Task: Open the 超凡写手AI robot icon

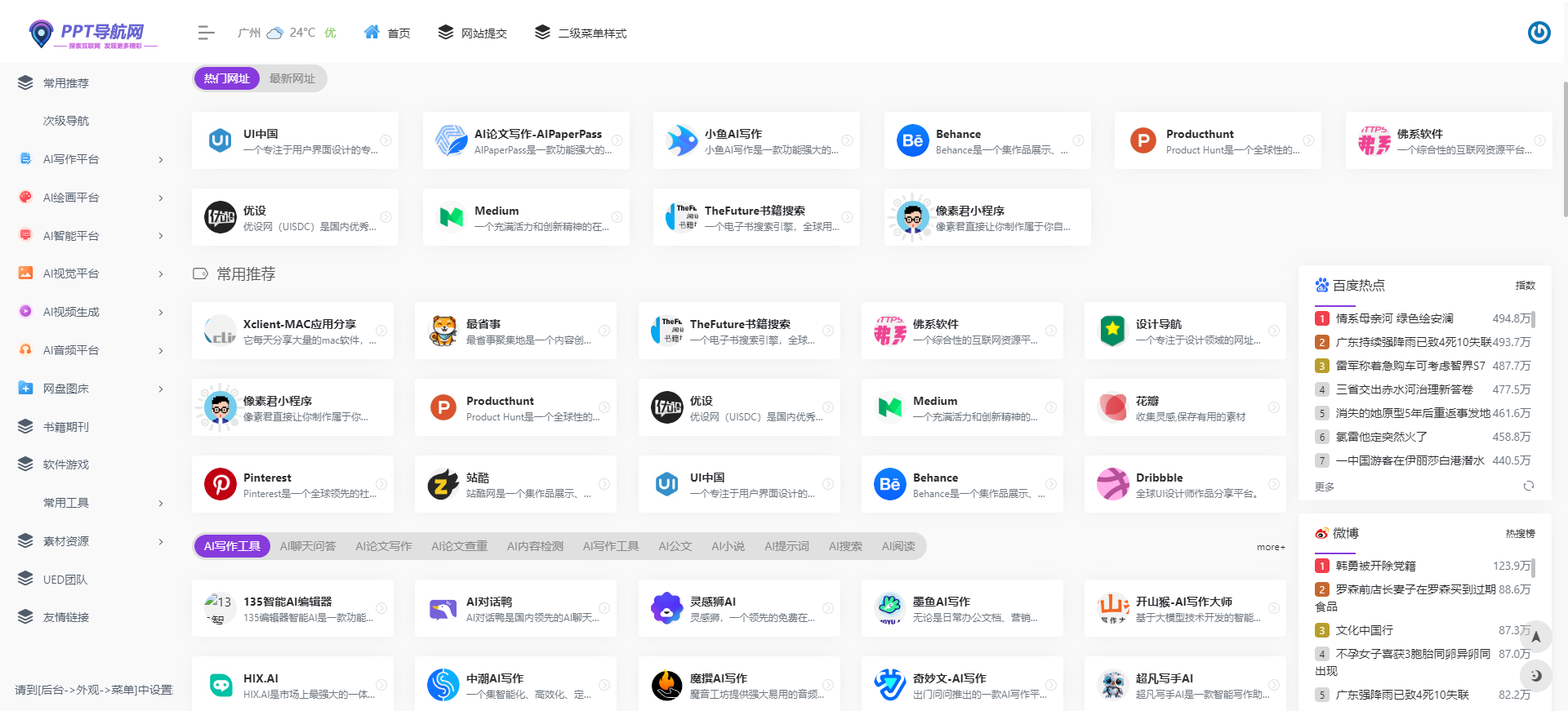Action: (1112, 685)
